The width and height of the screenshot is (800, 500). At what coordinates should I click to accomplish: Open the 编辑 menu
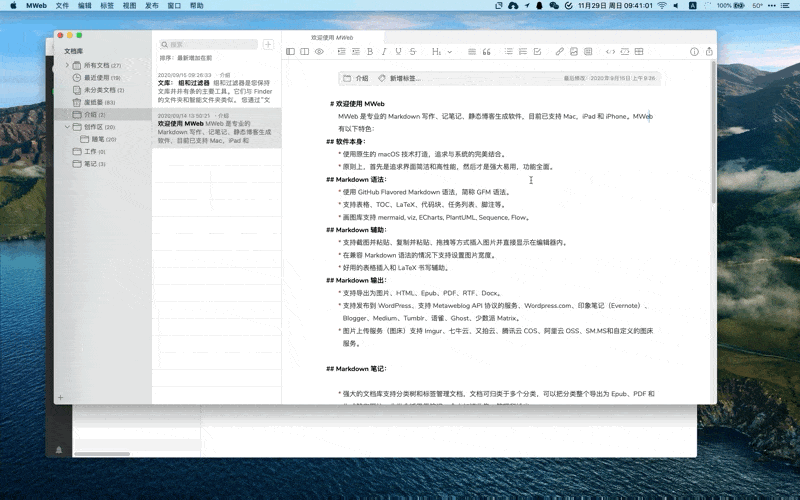[85, 6]
